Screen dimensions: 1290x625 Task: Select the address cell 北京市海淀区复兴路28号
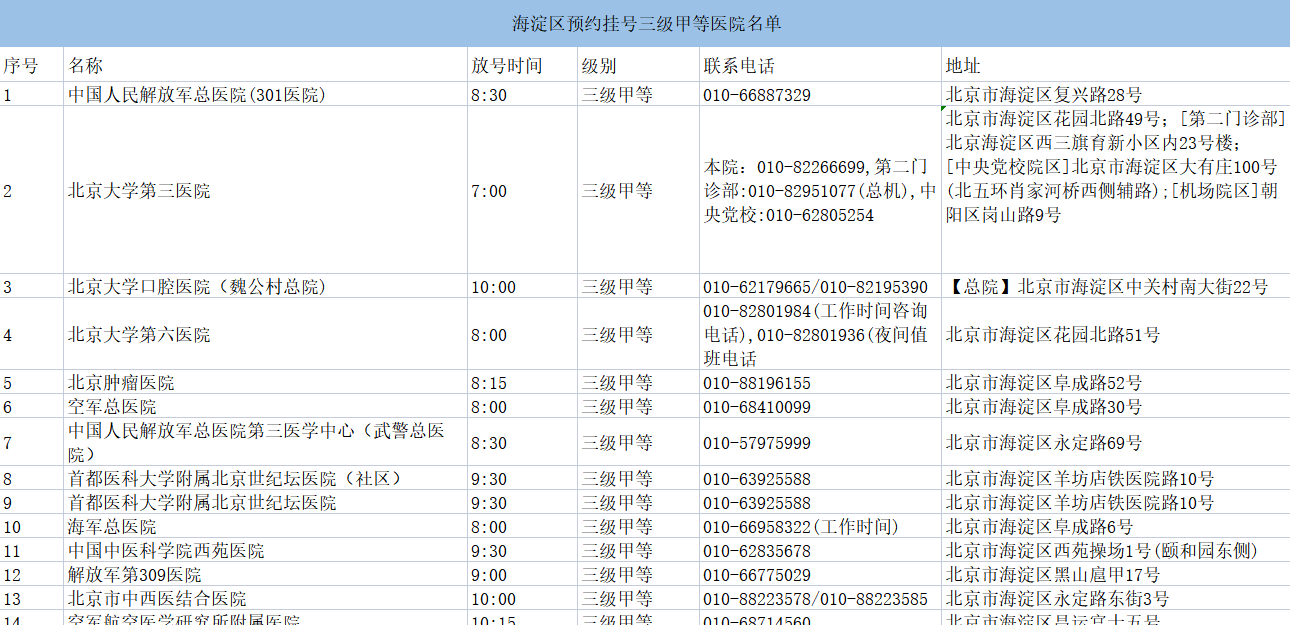1044,95
